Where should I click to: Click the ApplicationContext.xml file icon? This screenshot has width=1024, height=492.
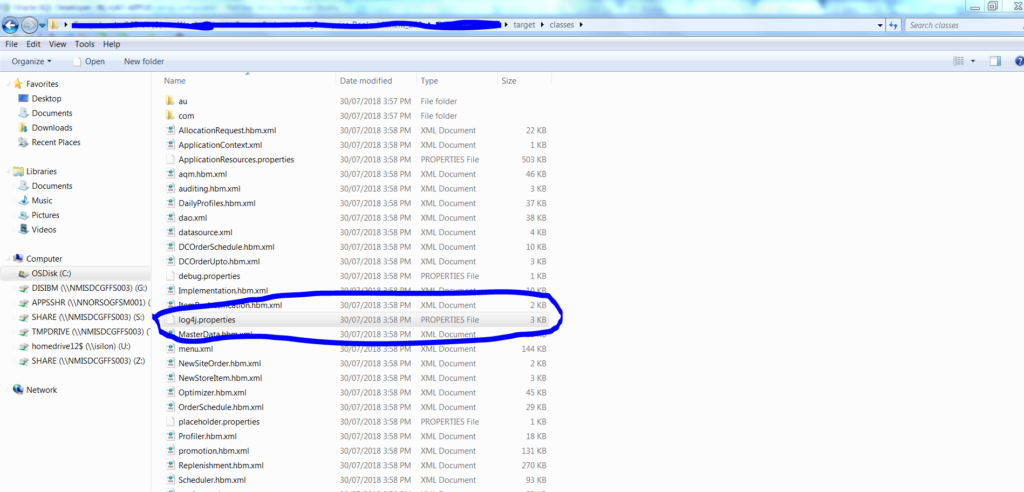coord(170,145)
